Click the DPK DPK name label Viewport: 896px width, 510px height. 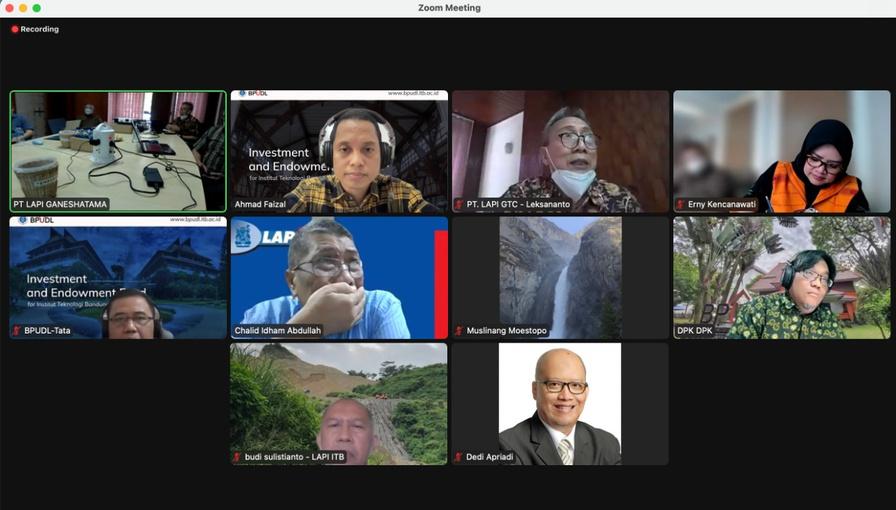695,330
